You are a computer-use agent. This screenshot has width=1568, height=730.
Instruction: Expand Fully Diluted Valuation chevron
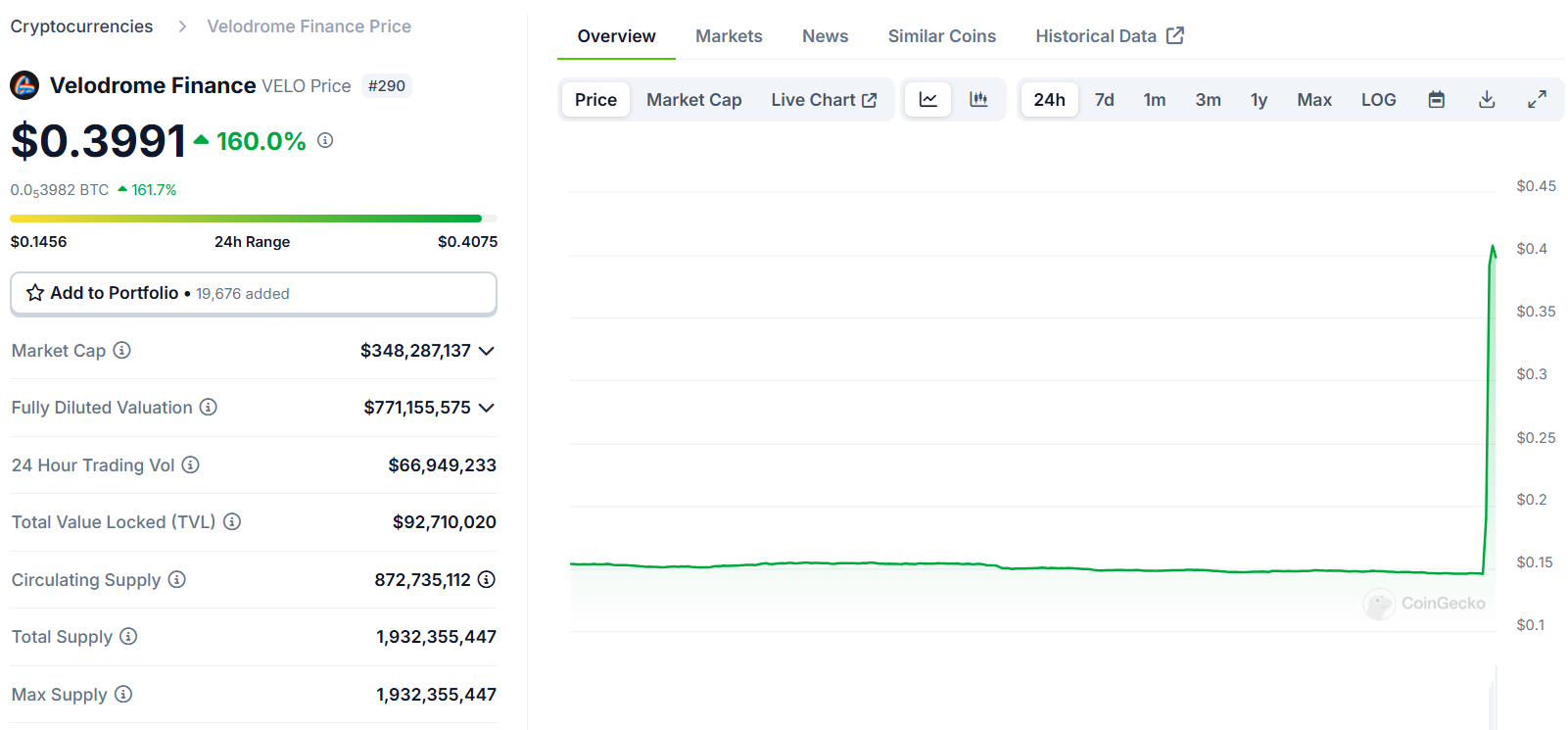pyautogui.click(x=487, y=408)
